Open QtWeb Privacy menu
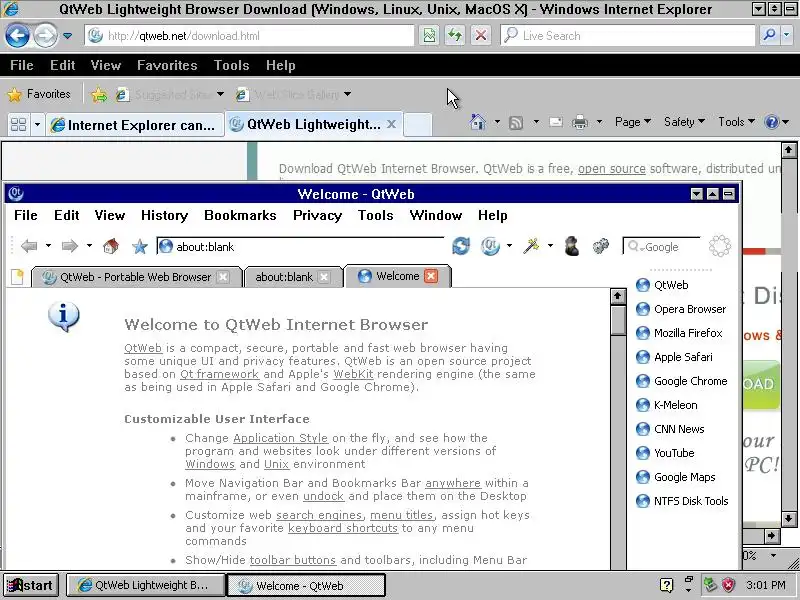 coord(317,215)
